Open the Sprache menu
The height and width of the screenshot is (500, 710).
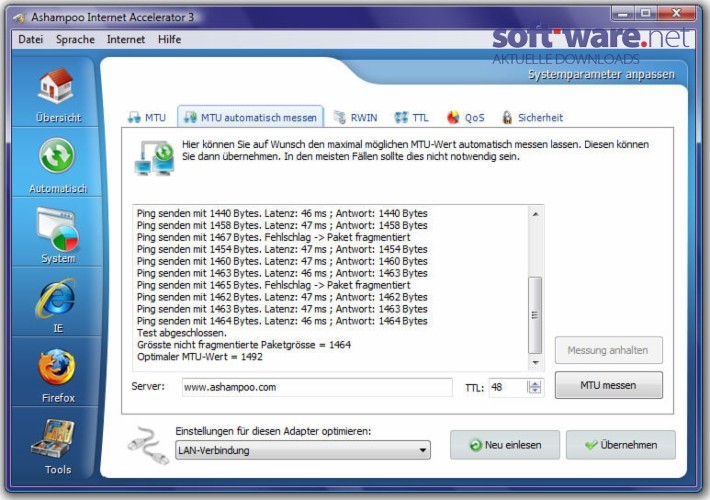tap(75, 39)
